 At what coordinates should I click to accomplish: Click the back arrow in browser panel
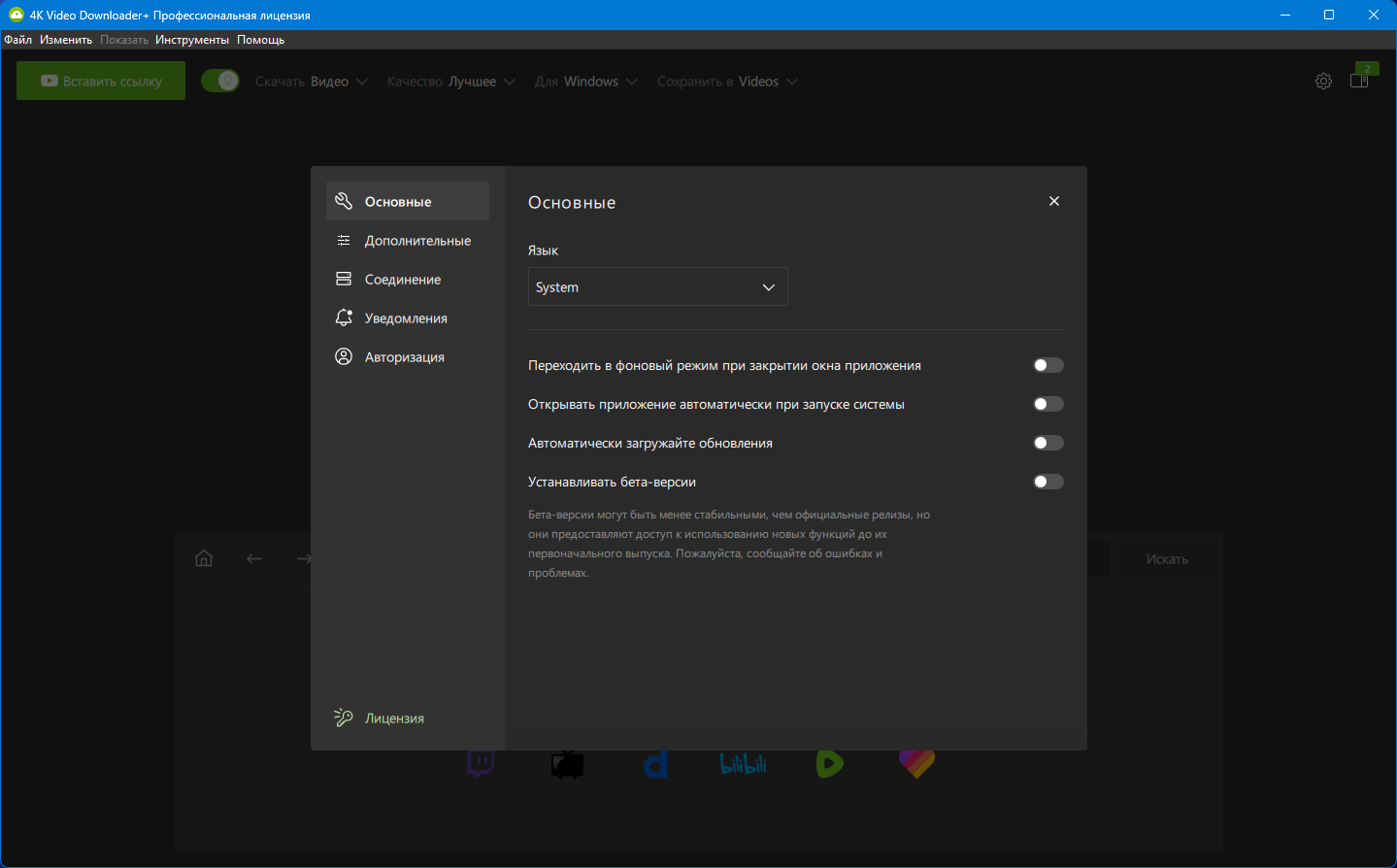click(x=254, y=558)
